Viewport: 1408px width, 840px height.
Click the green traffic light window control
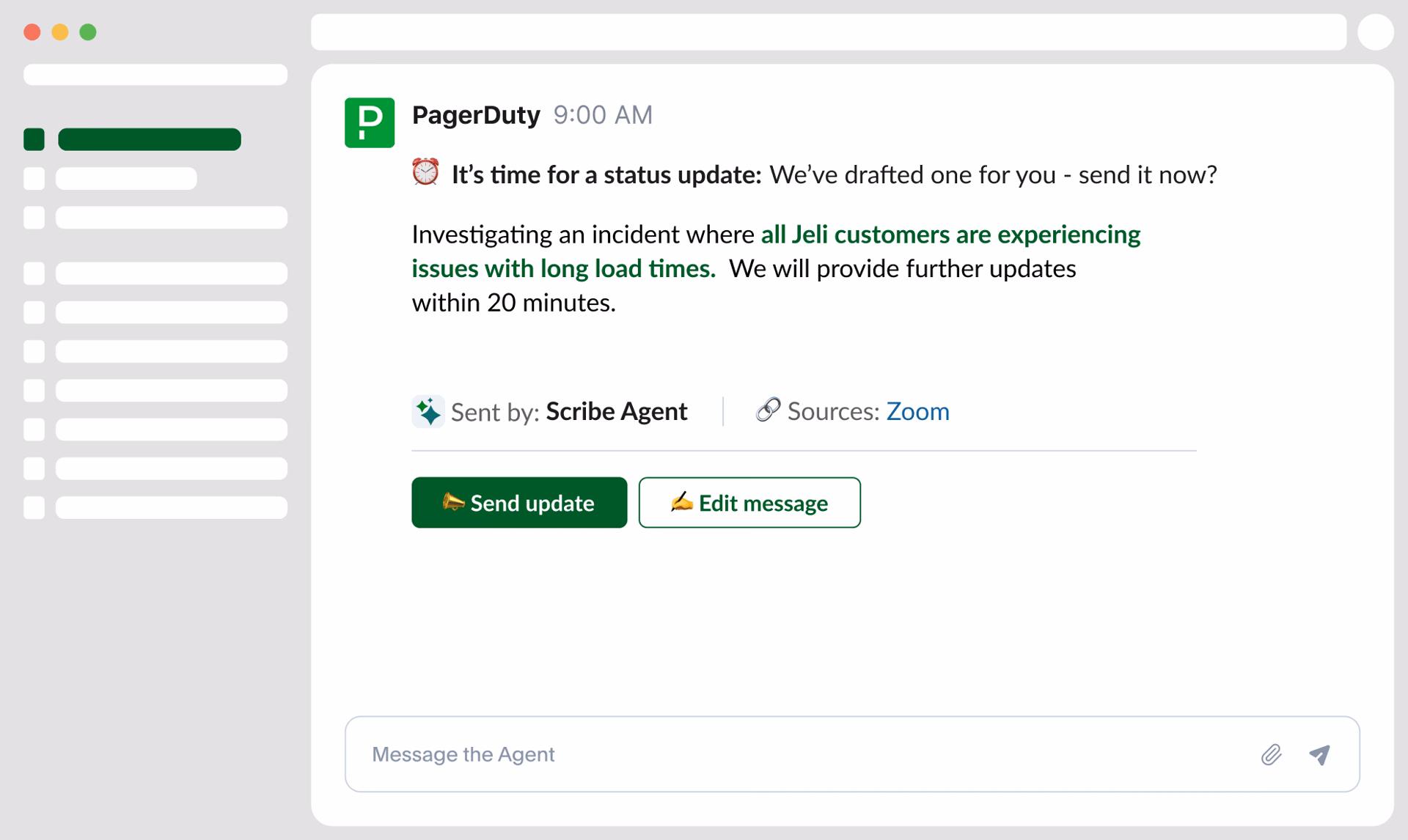tap(88, 32)
